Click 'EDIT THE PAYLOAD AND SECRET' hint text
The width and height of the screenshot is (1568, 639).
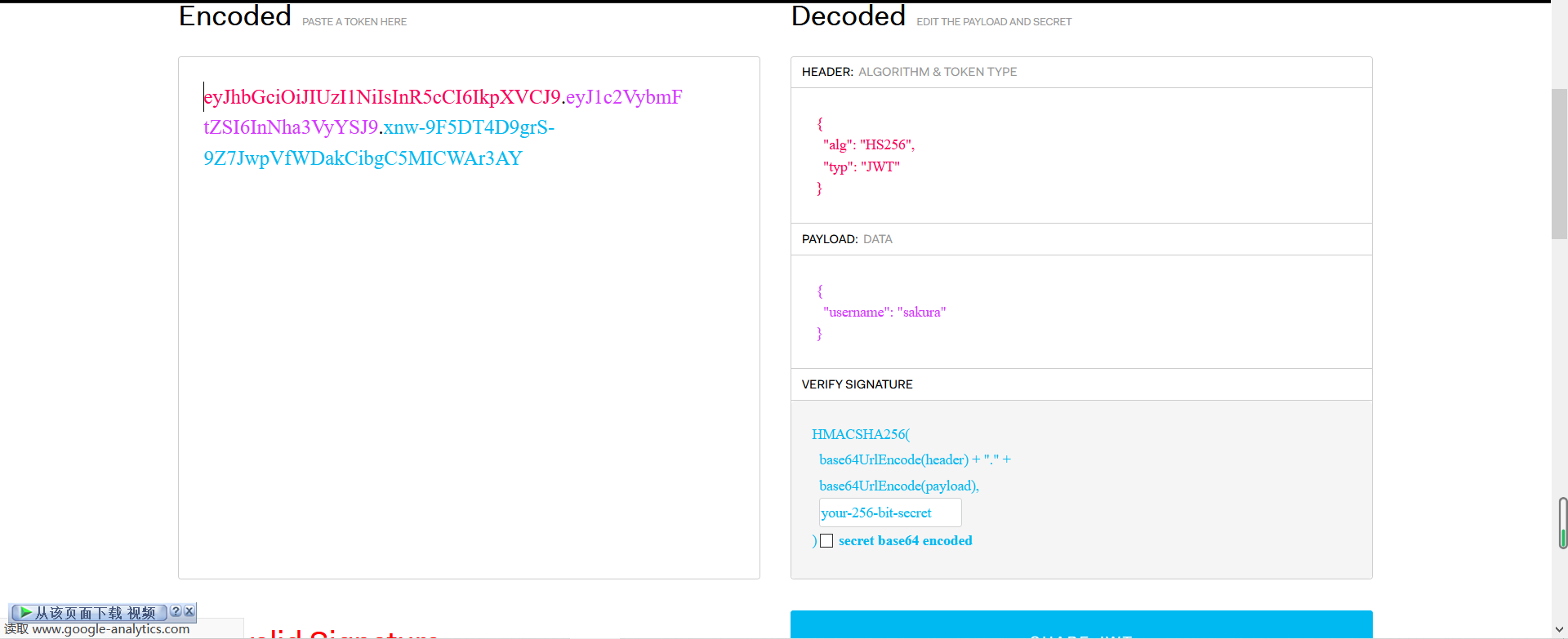coord(994,22)
